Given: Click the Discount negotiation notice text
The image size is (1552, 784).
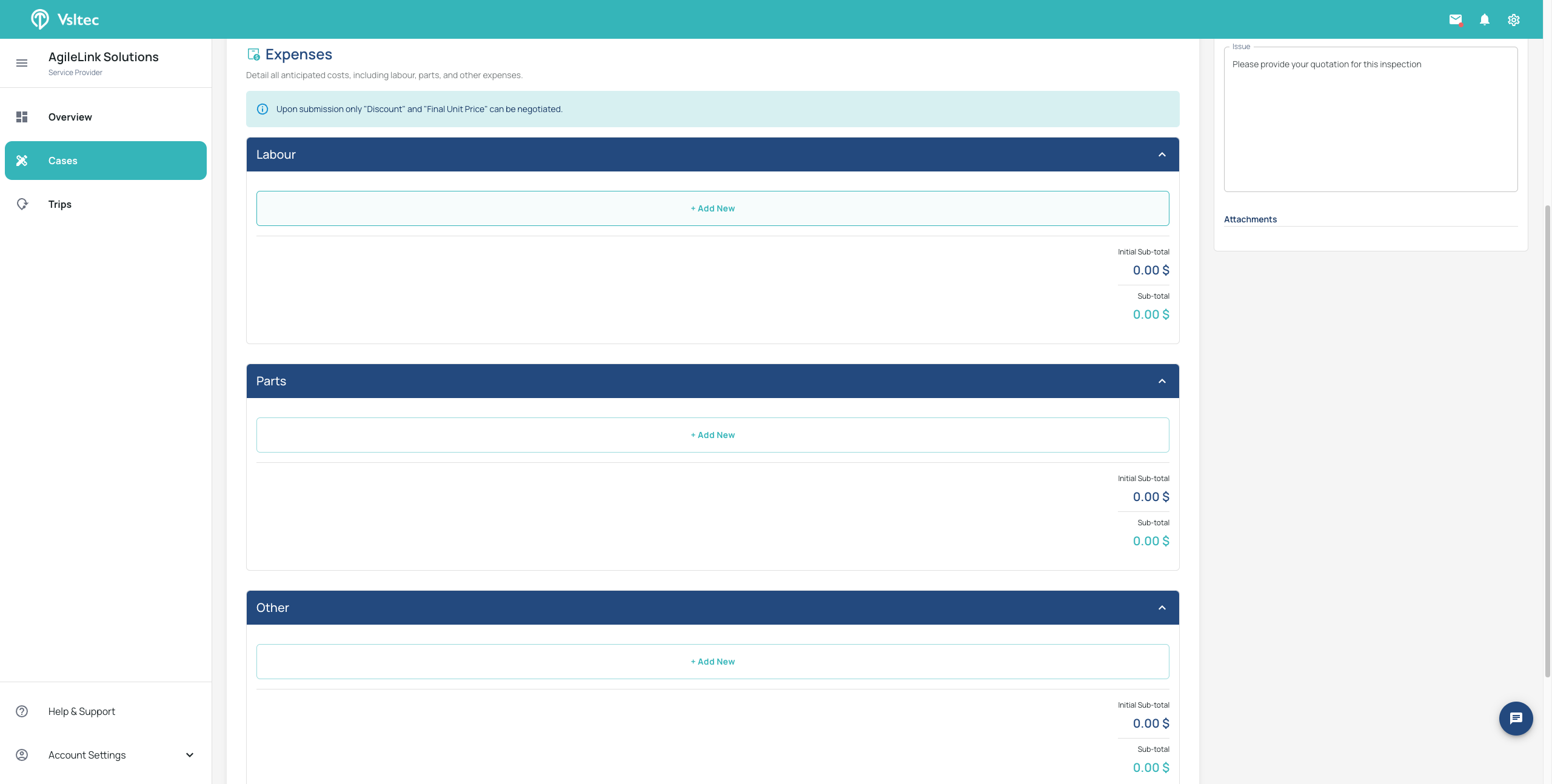Looking at the screenshot, I should (x=420, y=109).
